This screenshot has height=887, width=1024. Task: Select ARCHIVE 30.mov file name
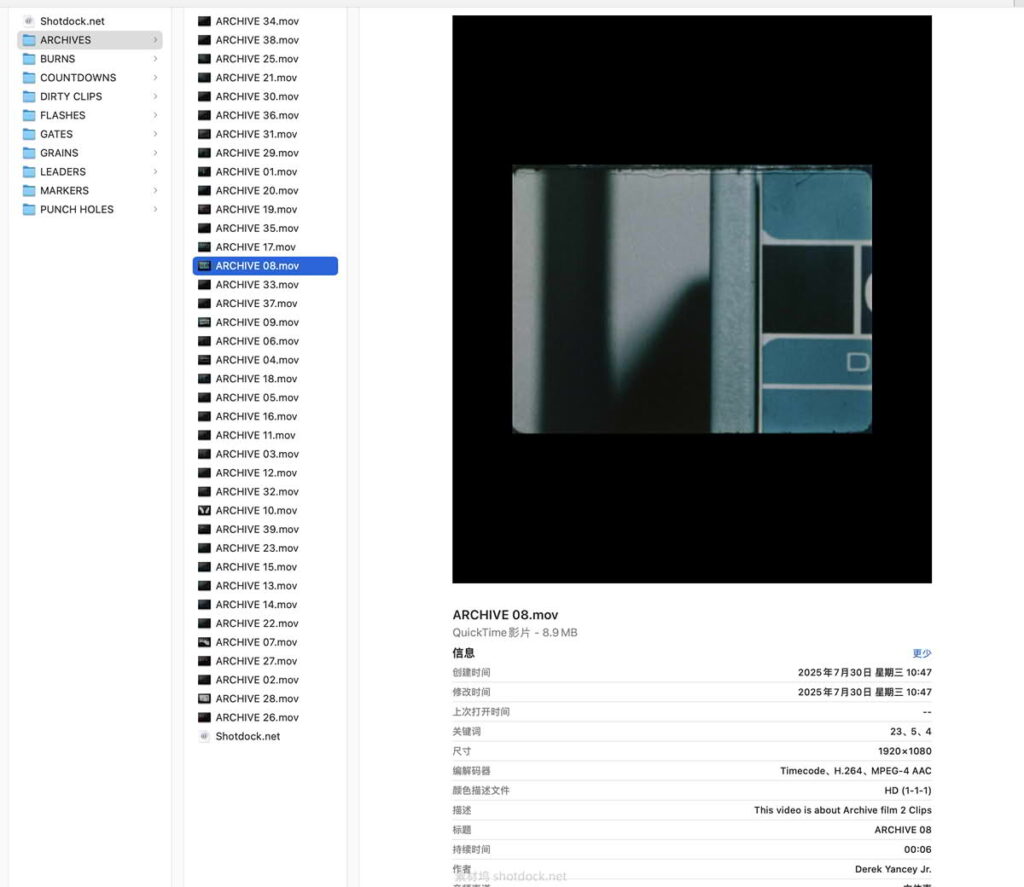[x=257, y=97]
